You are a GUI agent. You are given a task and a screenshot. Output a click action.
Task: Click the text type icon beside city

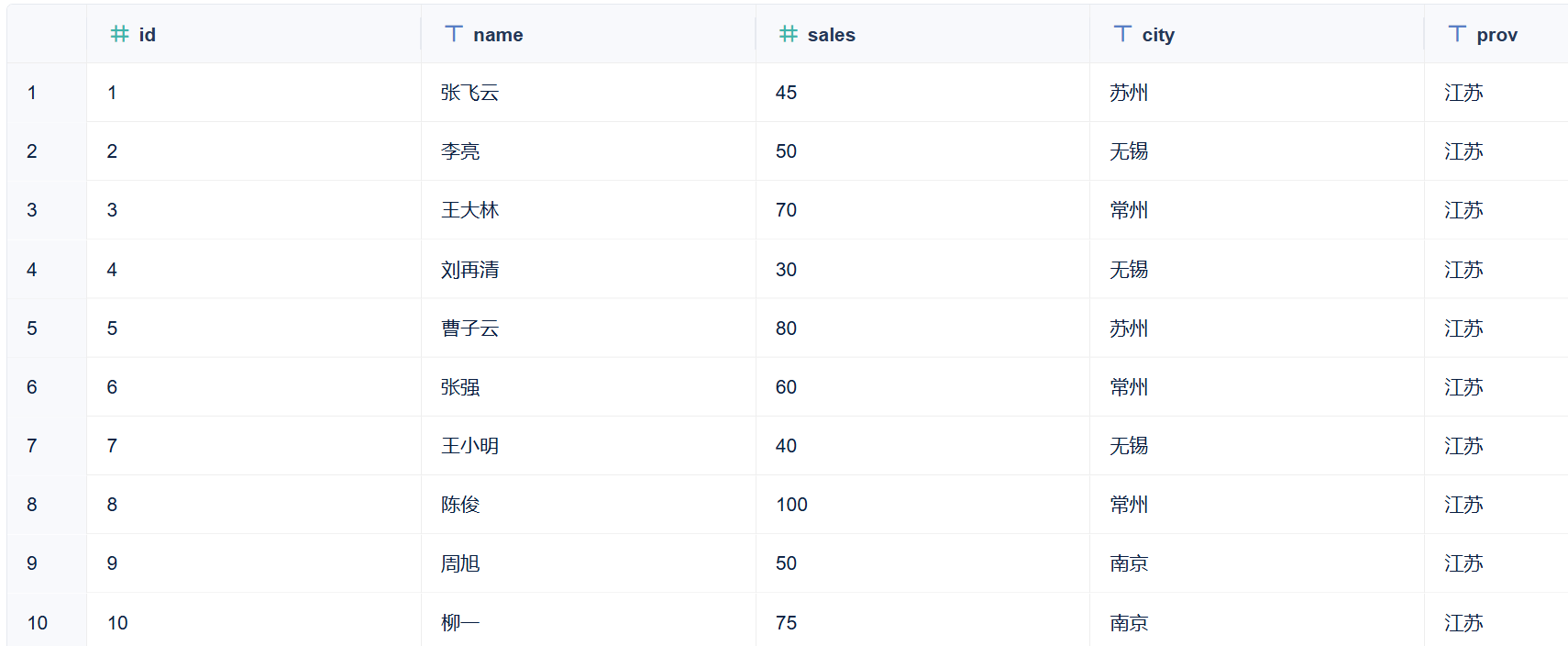(x=1122, y=34)
